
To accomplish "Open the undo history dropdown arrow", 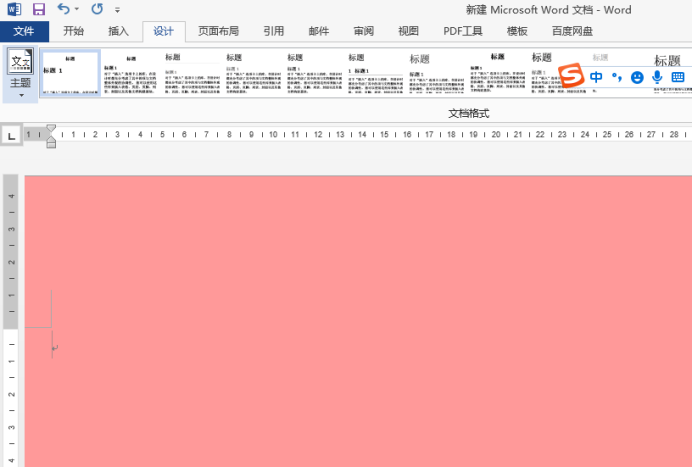I will click(x=77, y=9).
